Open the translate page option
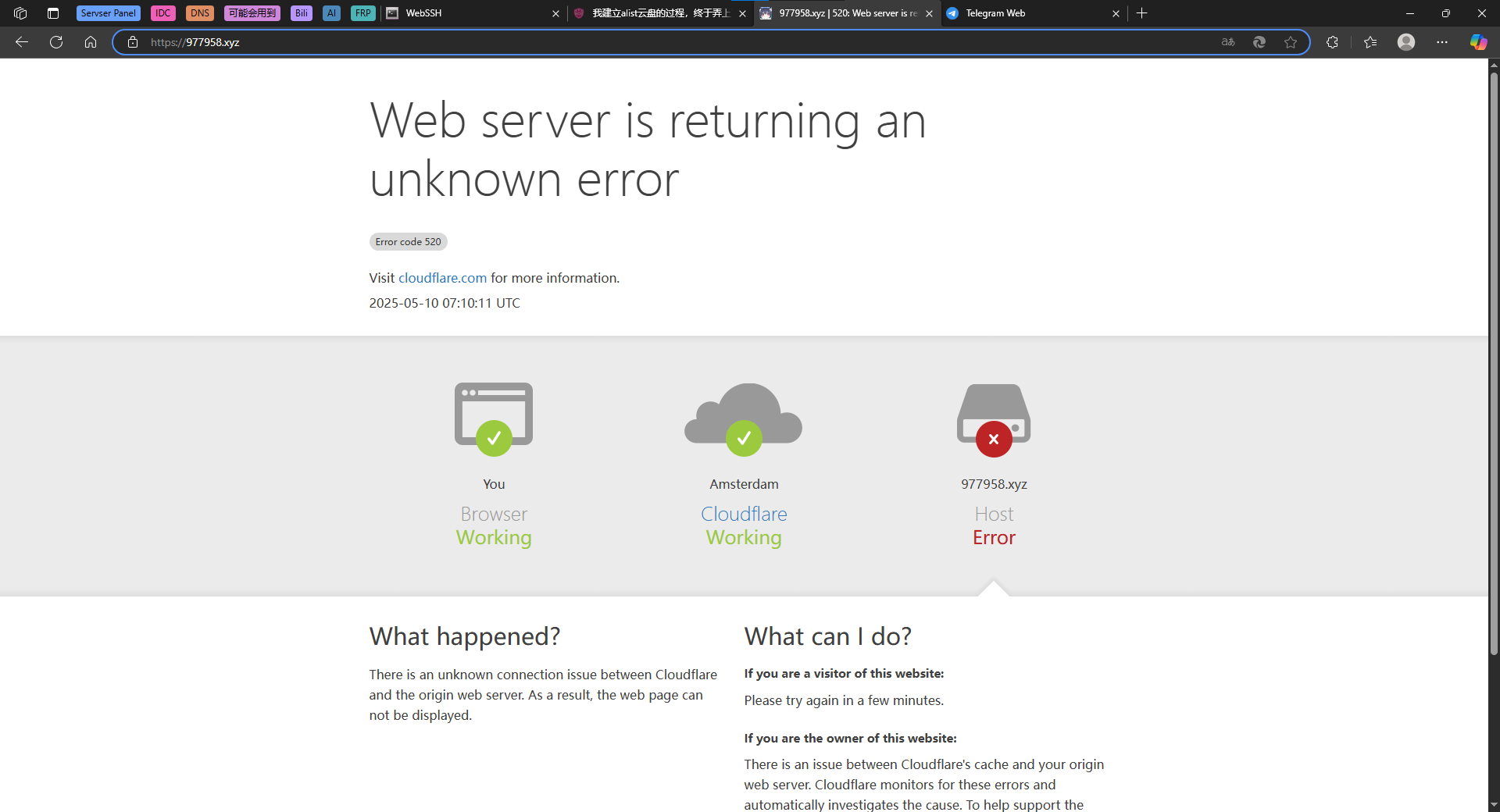 coord(1228,42)
